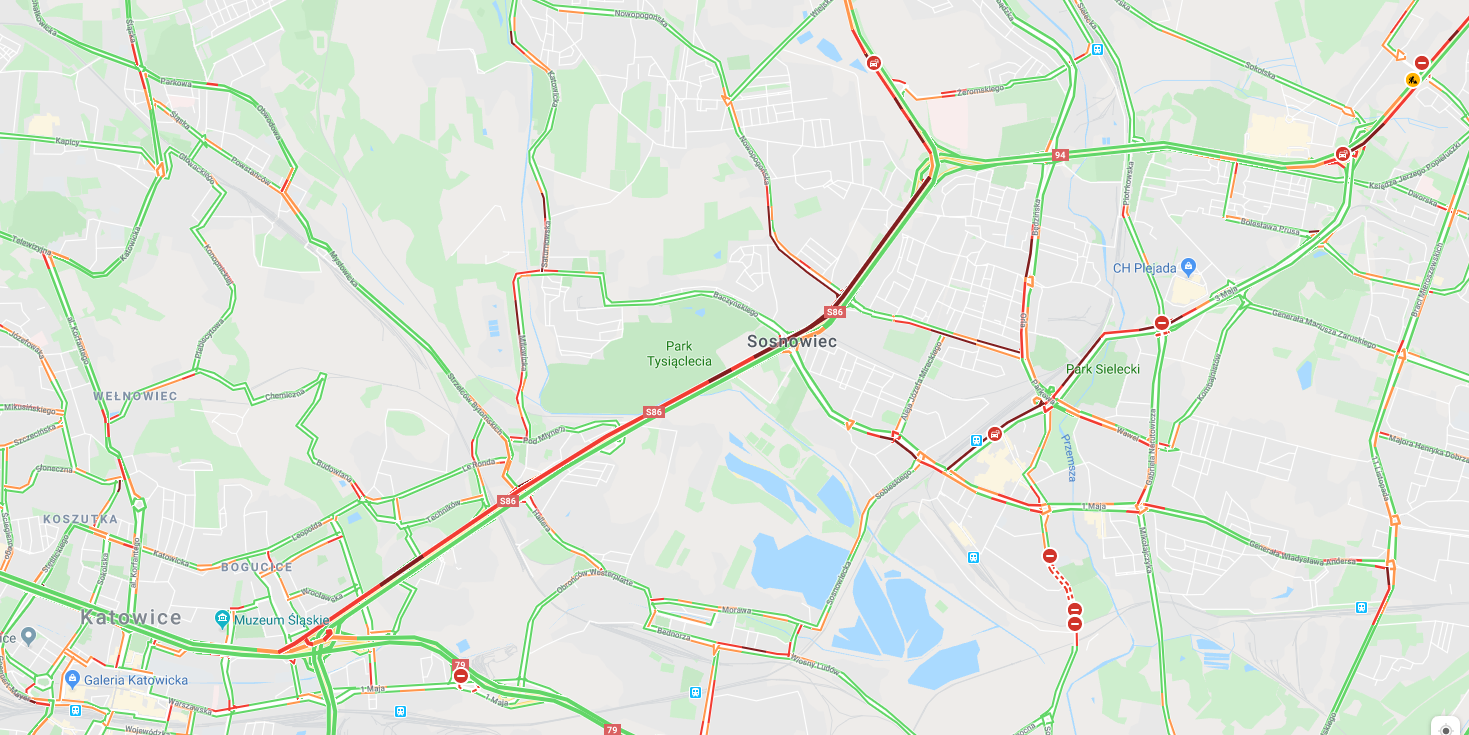Screen dimensions: 1469x735
Task: Click the orange roadworks construction icon
Action: pyautogui.click(x=1413, y=79)
